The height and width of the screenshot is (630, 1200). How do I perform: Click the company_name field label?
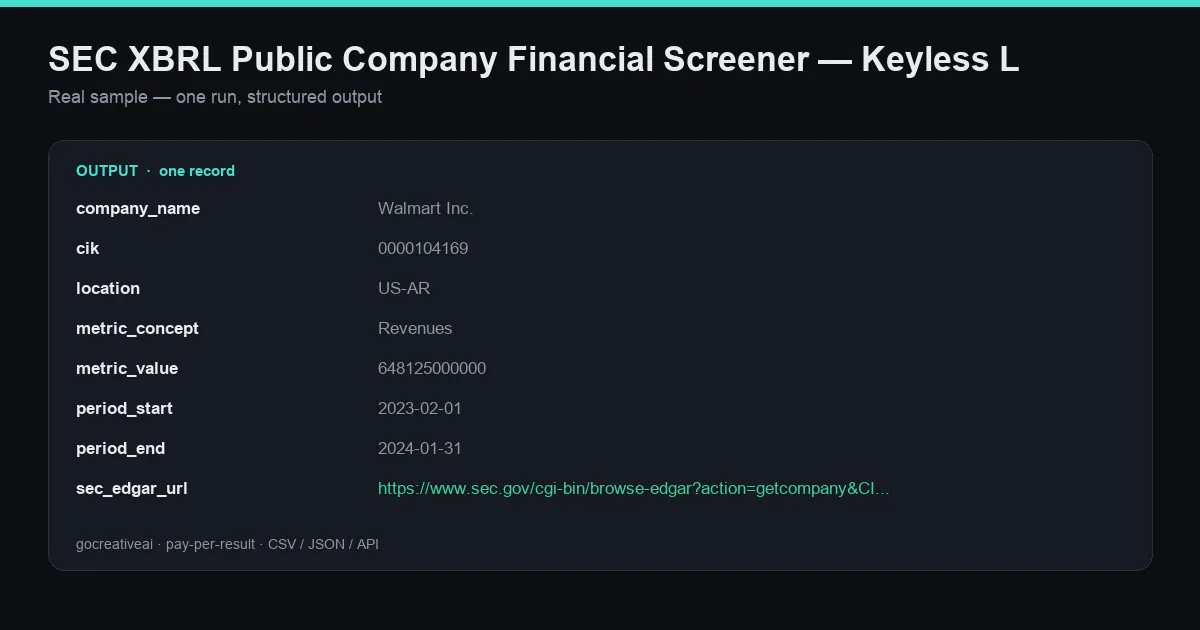point(138,208)
